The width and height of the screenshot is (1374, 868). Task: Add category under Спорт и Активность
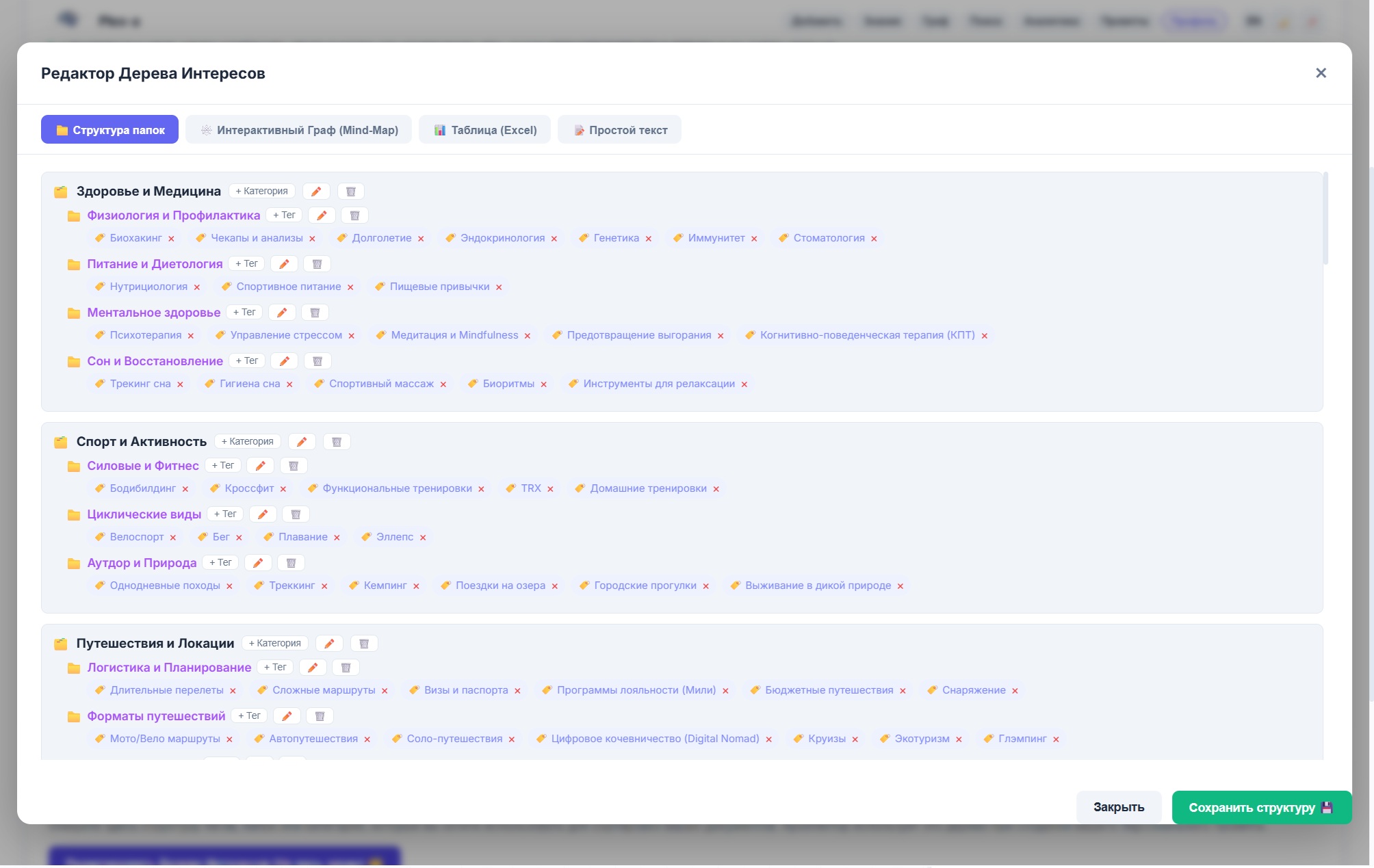click(247, 442)
